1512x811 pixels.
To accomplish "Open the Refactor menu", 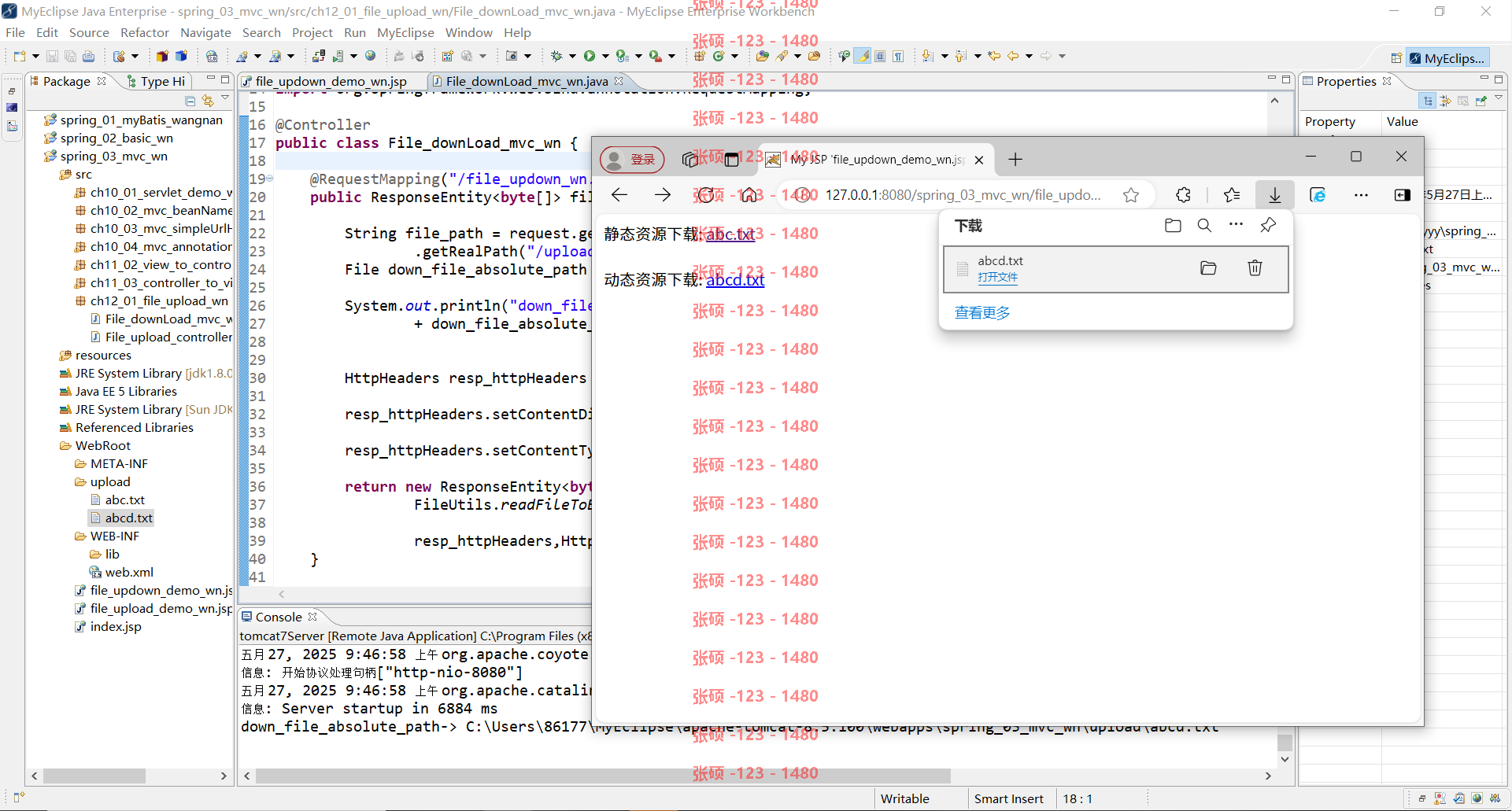I will pos(145,32).
